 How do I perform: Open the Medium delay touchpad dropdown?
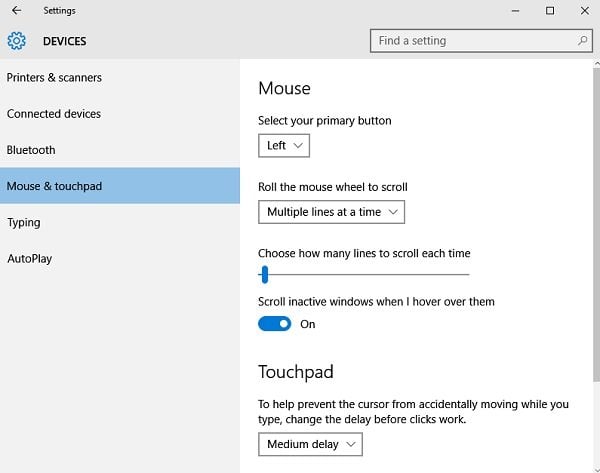point(310,444)
